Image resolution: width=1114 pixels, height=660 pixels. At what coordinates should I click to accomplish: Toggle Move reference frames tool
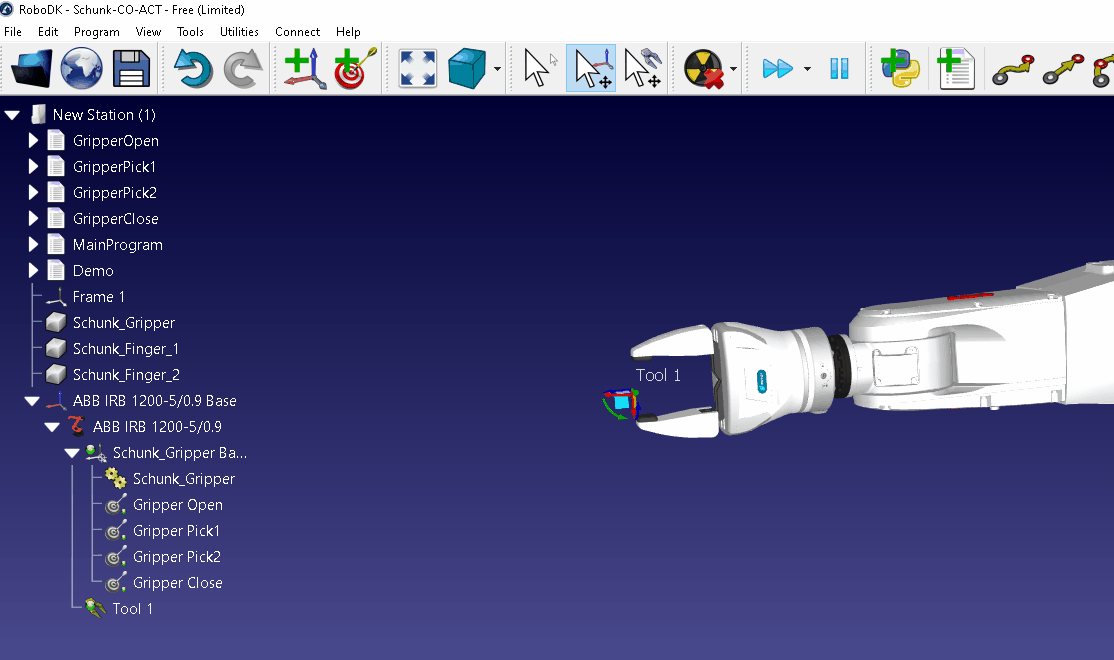pyautogui.click(x=591, y=68)
